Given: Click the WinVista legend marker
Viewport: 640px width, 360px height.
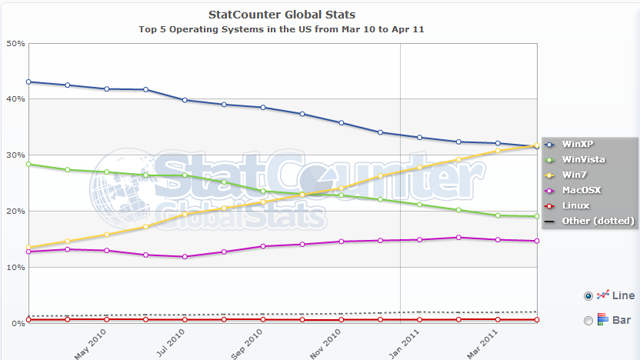Looking at the screenshot, I should (550, 160).
